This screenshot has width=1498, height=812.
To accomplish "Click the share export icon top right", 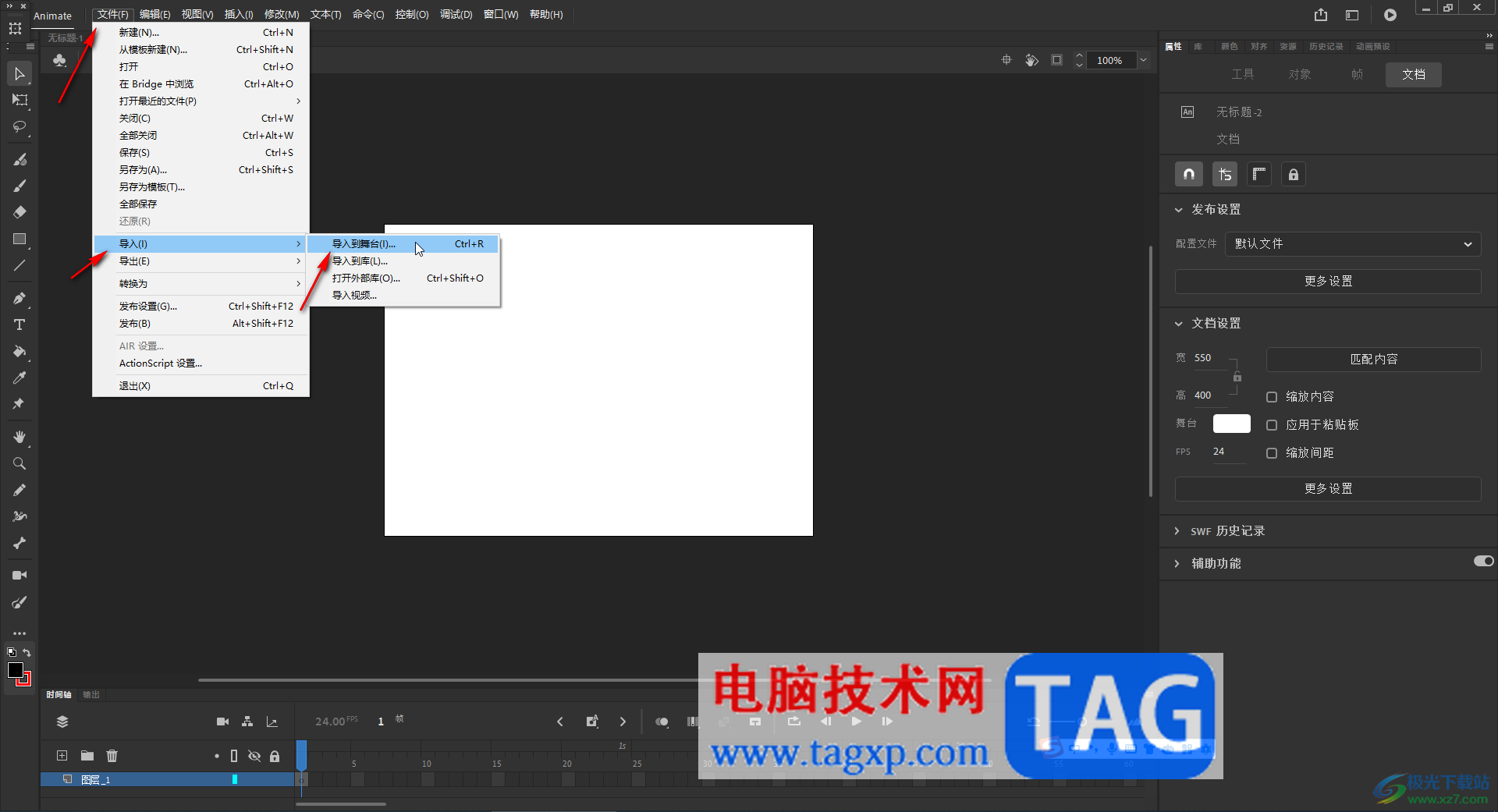I will tap(1320, 15).
